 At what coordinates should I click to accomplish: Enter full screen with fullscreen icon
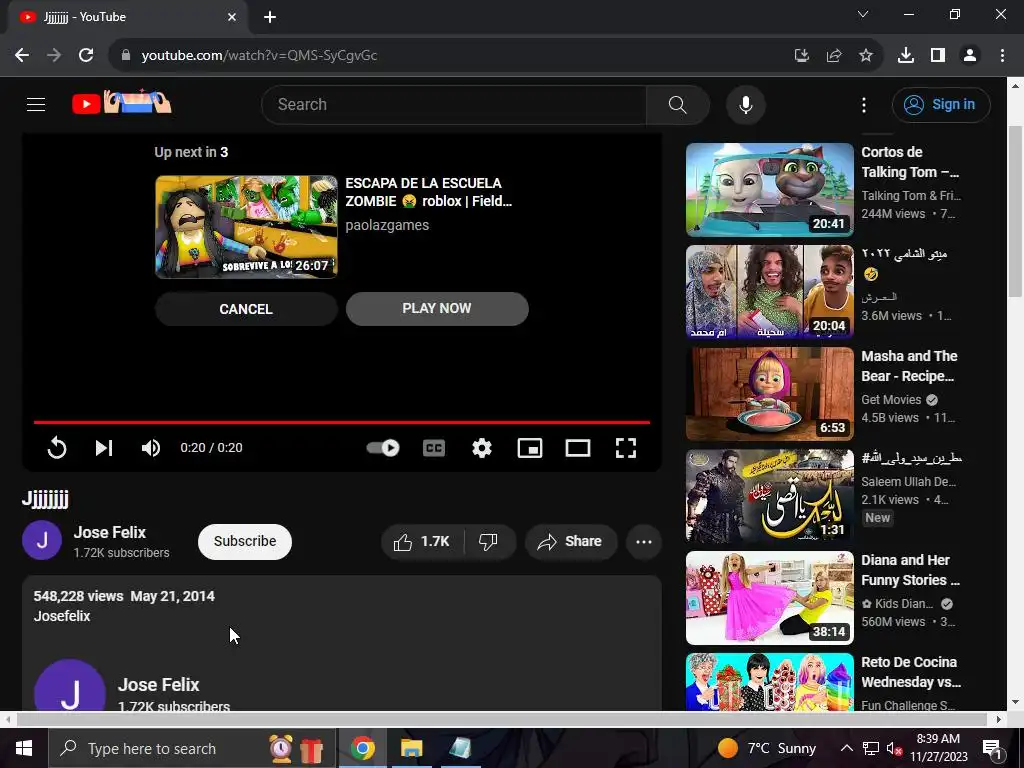coord(626,448)
